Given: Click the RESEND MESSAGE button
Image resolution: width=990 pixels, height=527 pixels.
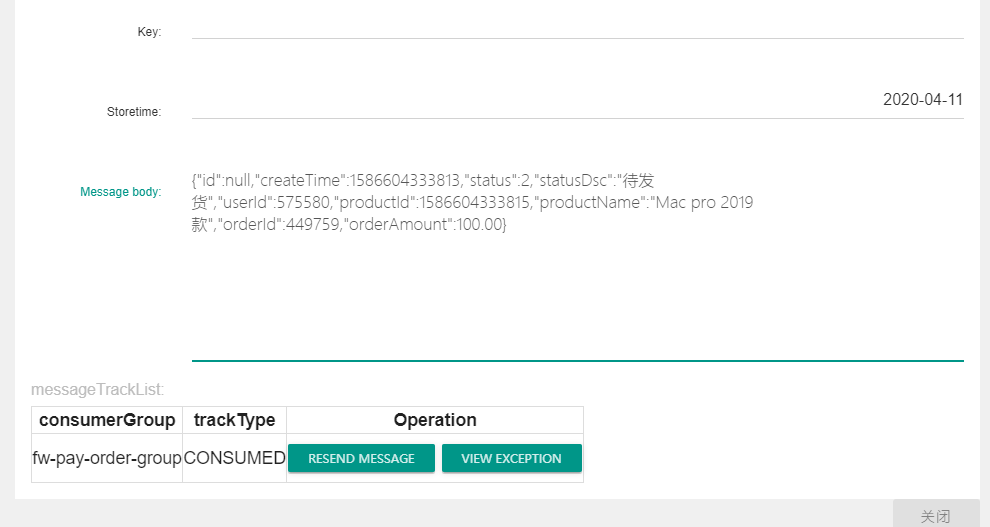Looking at the screenshot, I should point(361,458).
